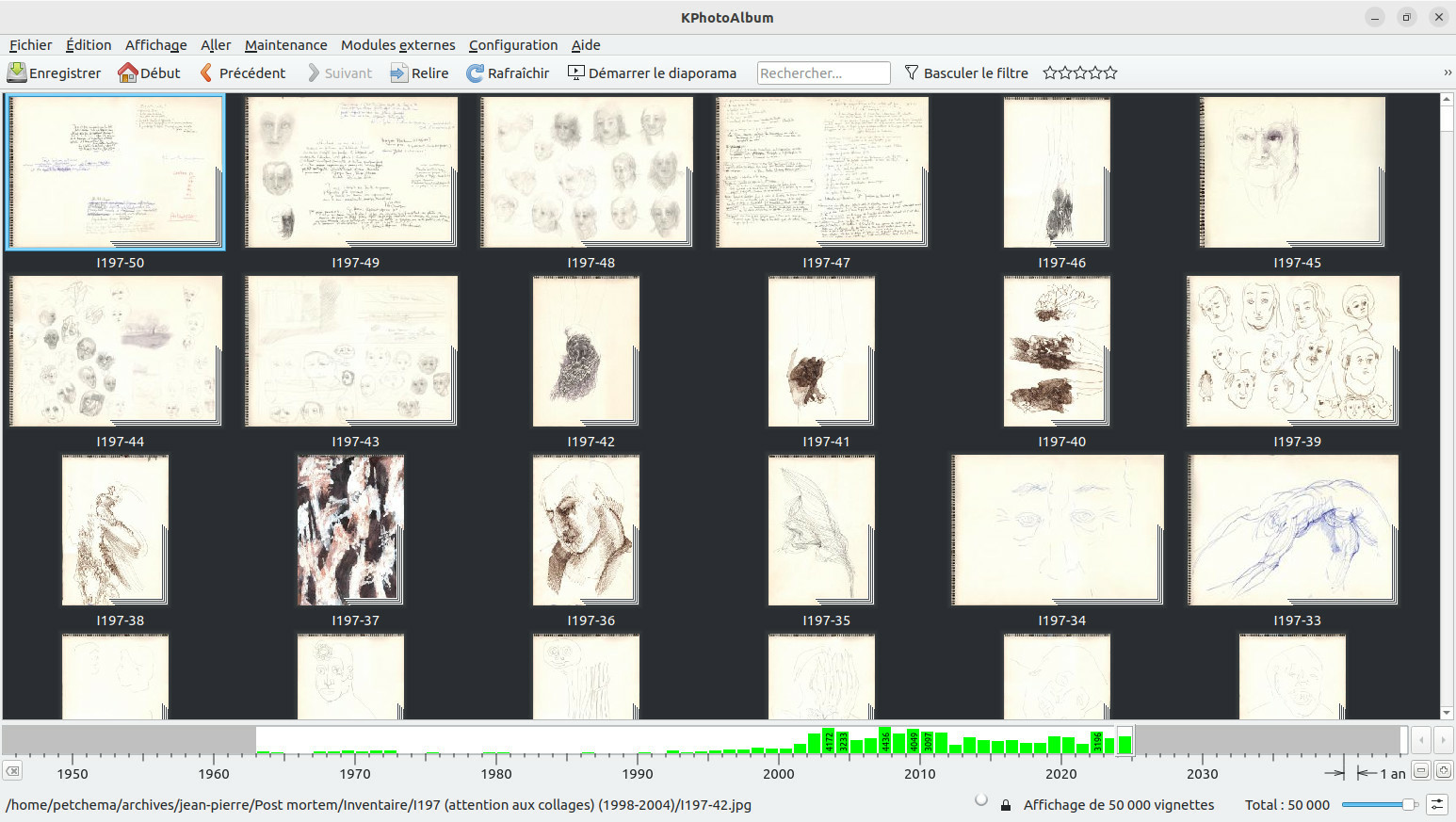Open thumbnail settings button beside size slider
Screen dimensions: 1456x822
click(x=1437, y=804)
